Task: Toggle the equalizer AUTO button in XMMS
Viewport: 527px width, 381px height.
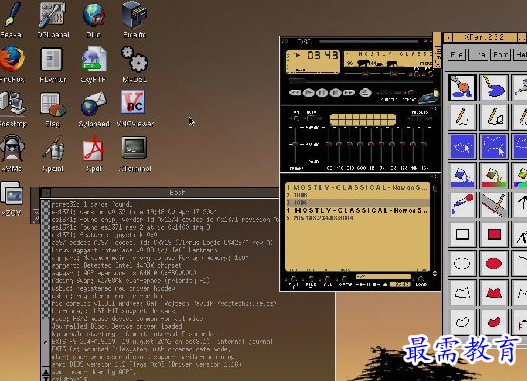Action: click(312, 118)
